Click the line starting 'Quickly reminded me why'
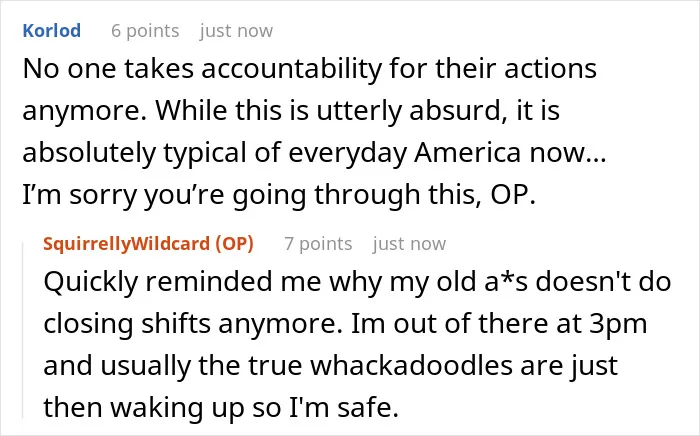 (357, 282)
